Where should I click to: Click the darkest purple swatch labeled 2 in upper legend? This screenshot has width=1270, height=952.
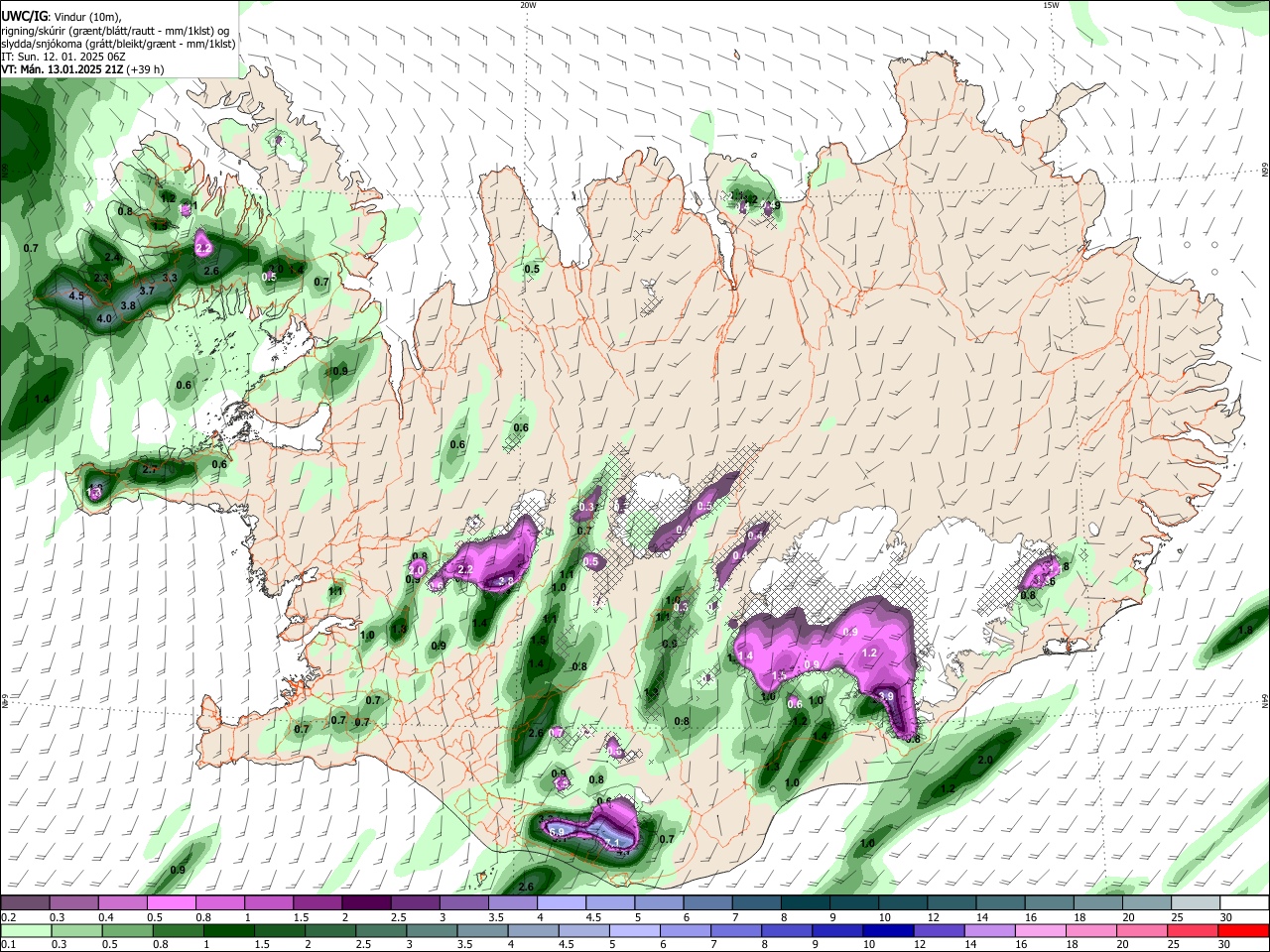[365, 902]
